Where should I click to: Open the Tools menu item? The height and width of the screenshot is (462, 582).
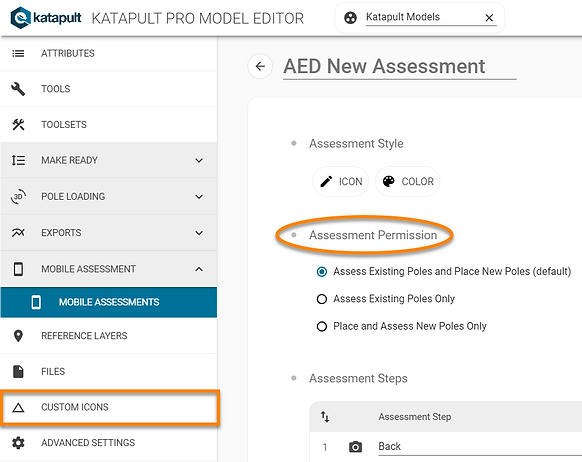click(109, 89)
